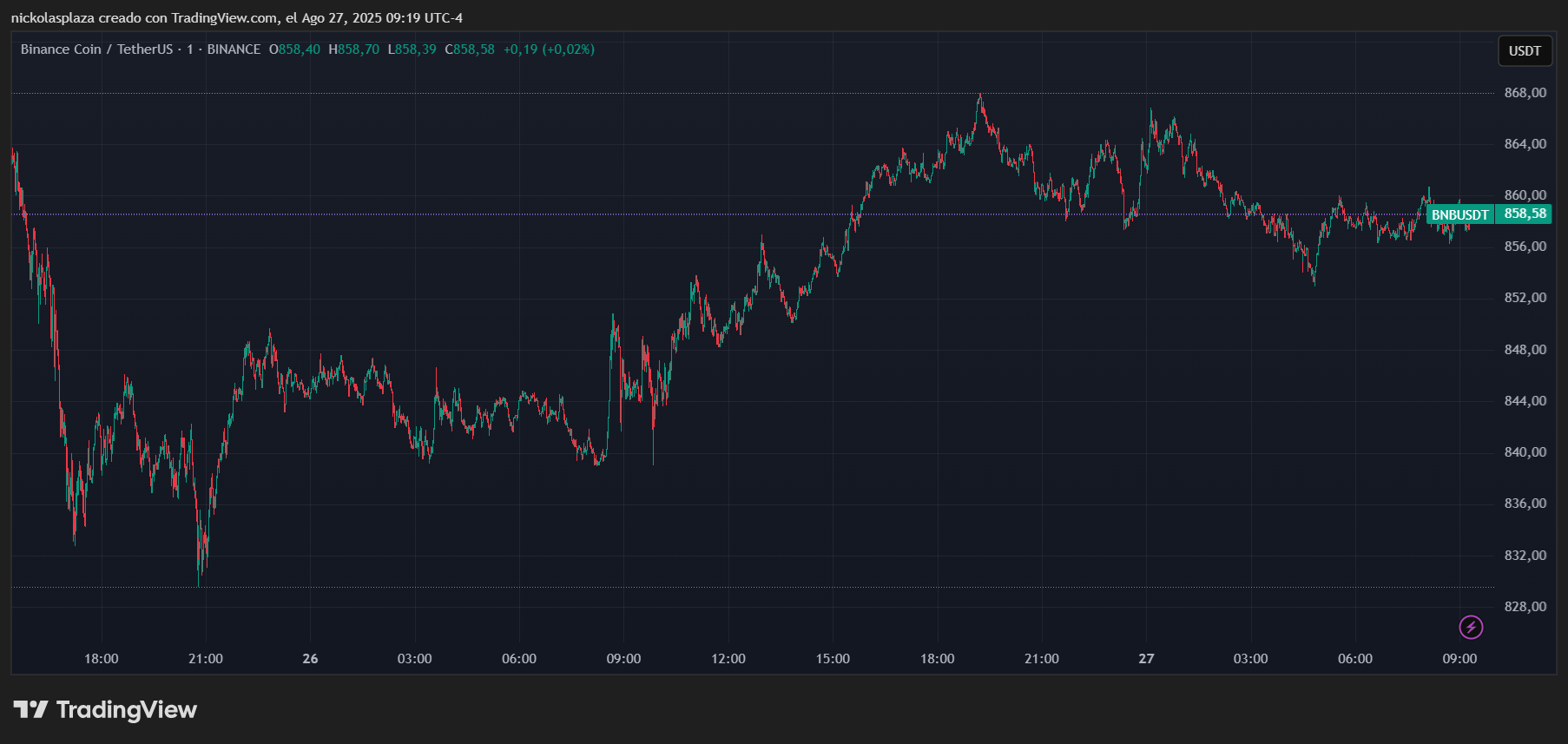Click the open value O858,40
Image resolution: width=1568 pixels, height=744 pixels.
(294, 49)
